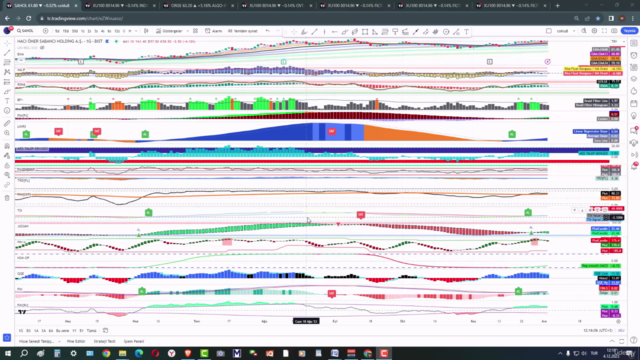Open the indicator templates grid icon

click(196, 31)
